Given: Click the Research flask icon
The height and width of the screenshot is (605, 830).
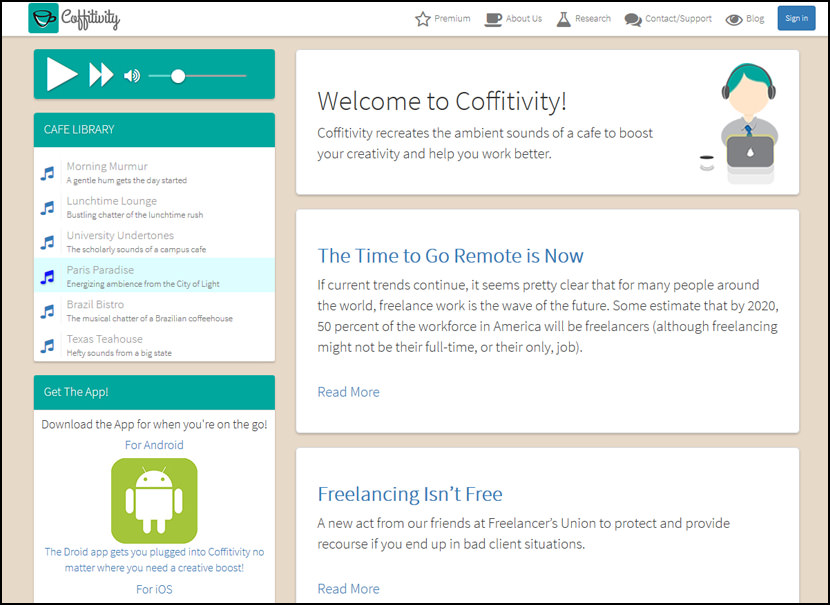Looking at the screenshot, I should 564,20.
